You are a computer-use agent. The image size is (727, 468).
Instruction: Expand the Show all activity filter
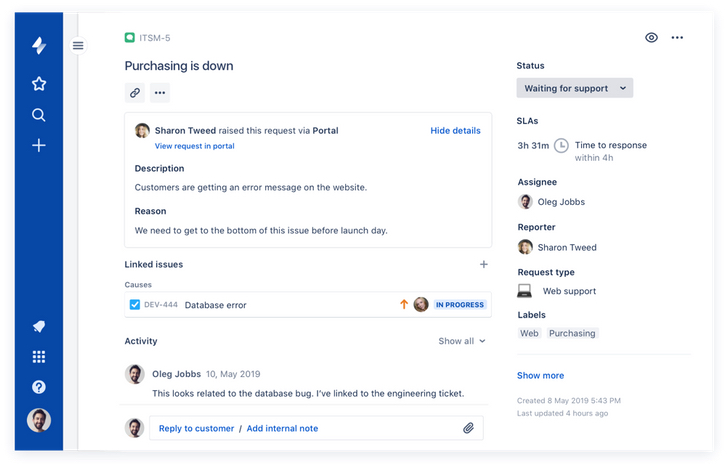pyautogui.click(x=461, y=341)
